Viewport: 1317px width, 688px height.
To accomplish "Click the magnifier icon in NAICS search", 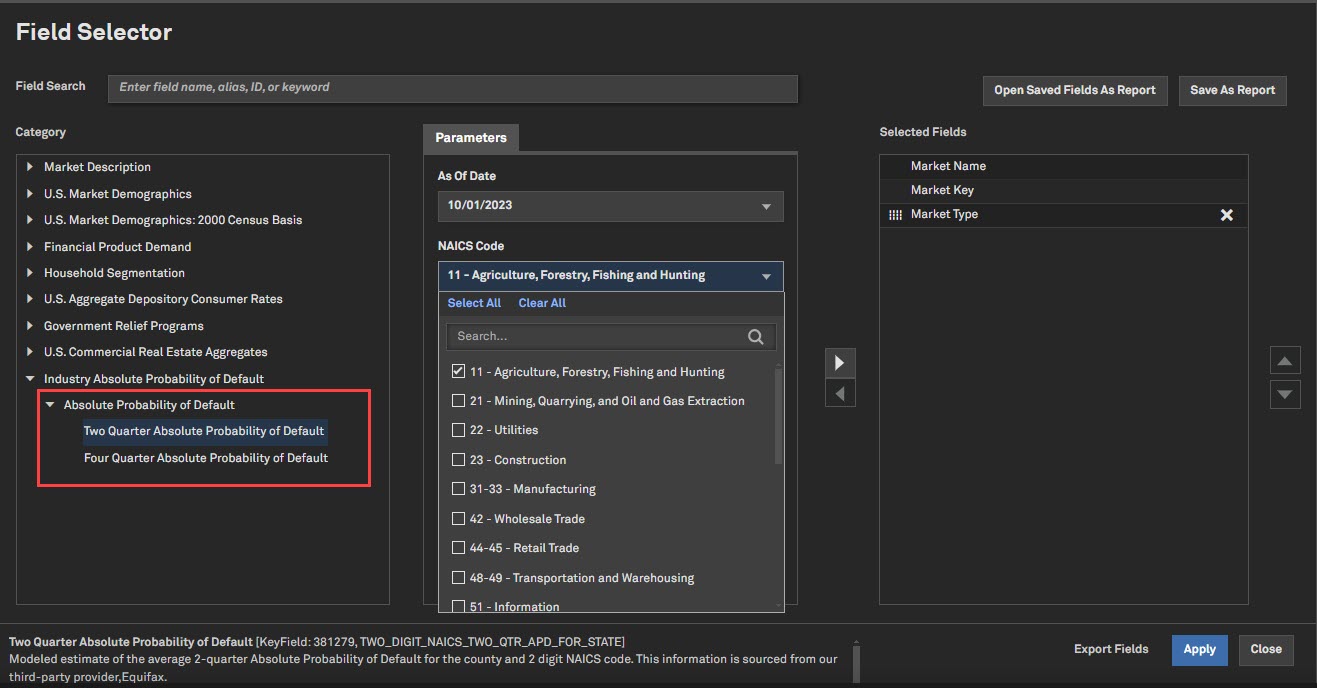I will 755,337.
